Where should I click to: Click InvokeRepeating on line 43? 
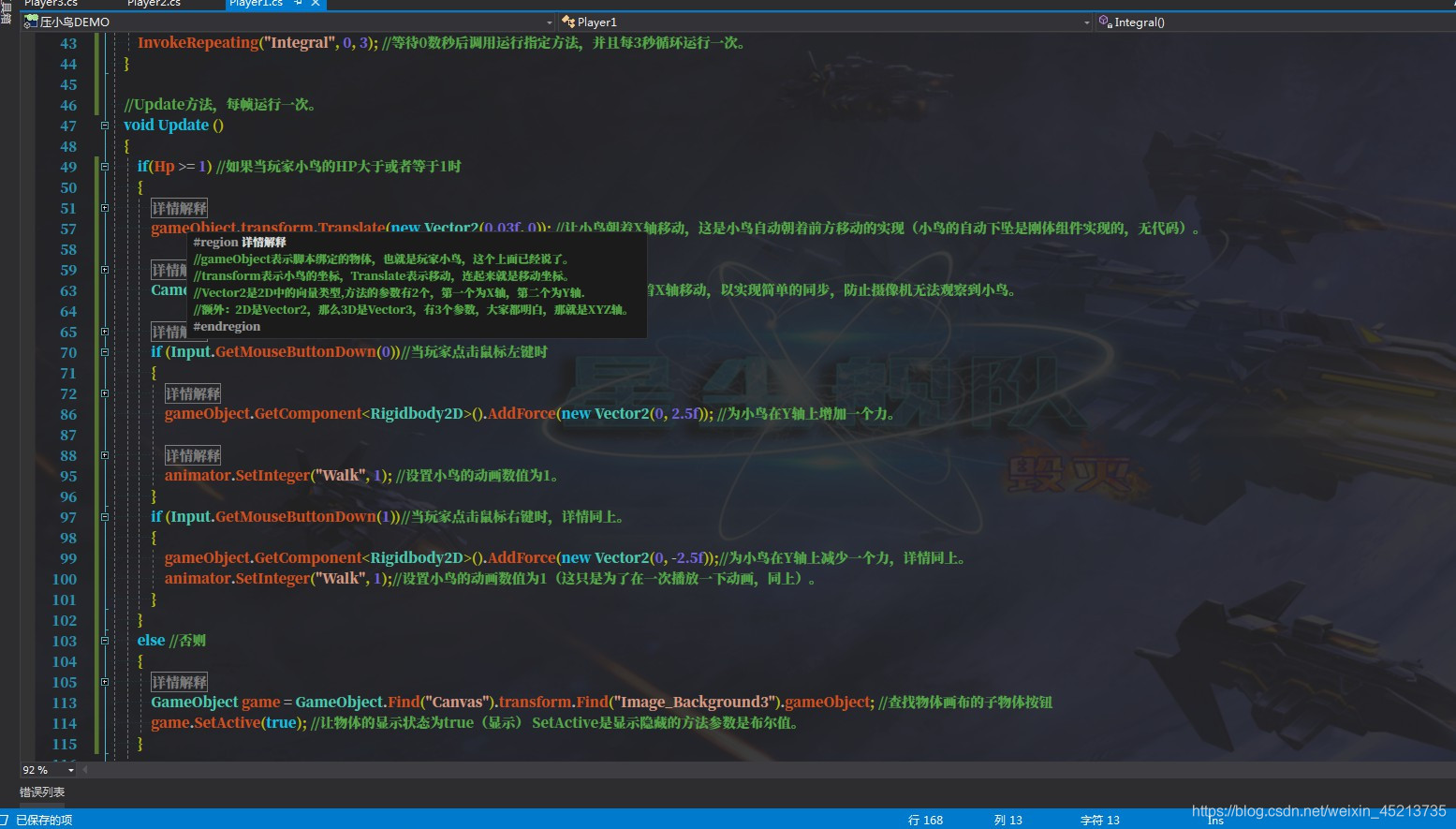pos(199,43)
